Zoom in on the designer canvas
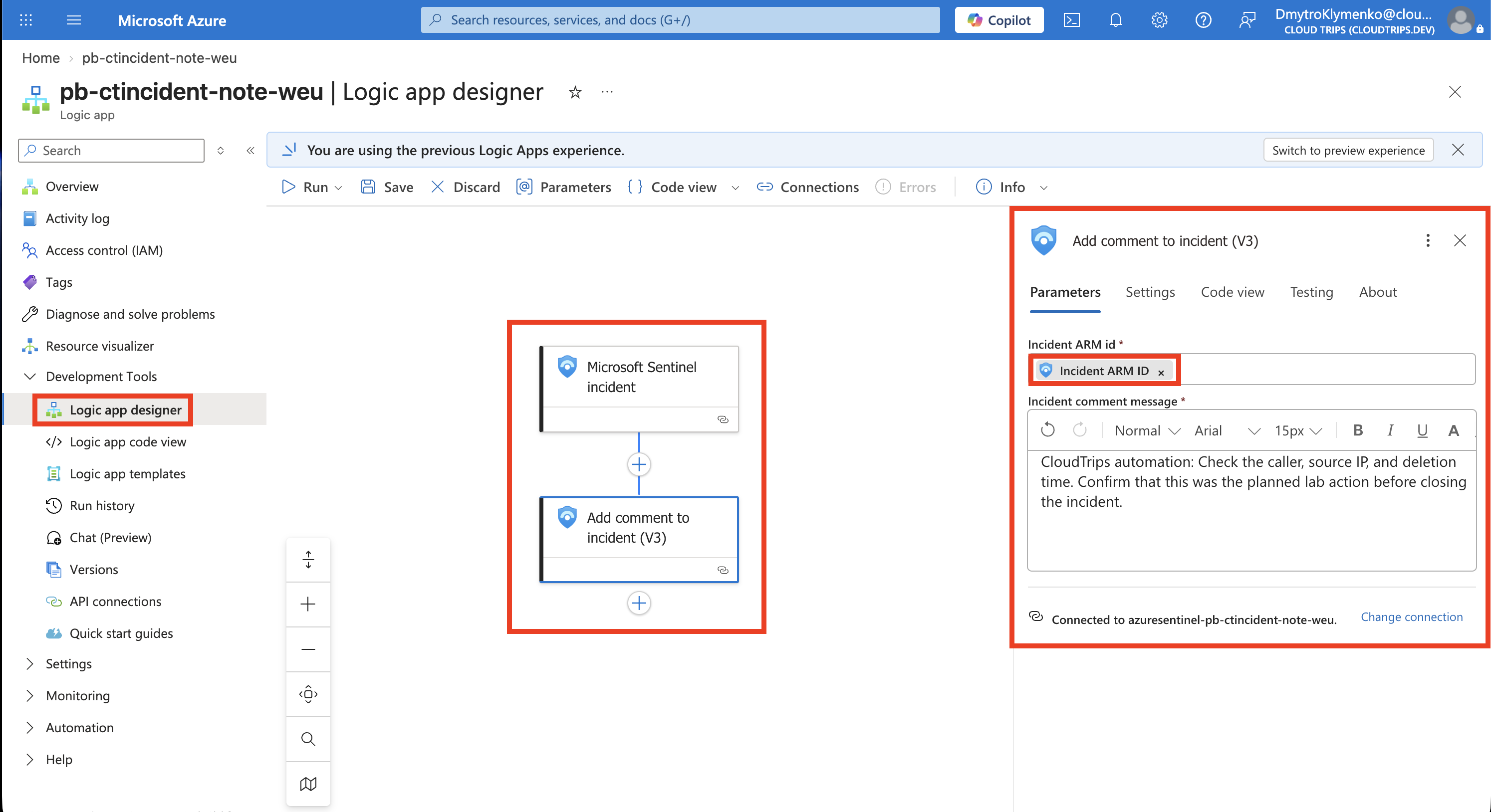Viewport: 1491px width, 812px height. click(308, 605)
